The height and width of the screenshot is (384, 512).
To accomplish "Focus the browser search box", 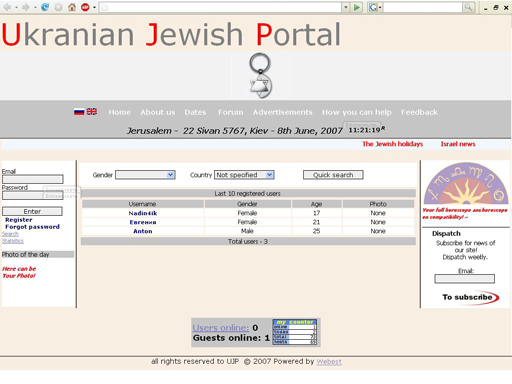I will (x=423, y=7).
